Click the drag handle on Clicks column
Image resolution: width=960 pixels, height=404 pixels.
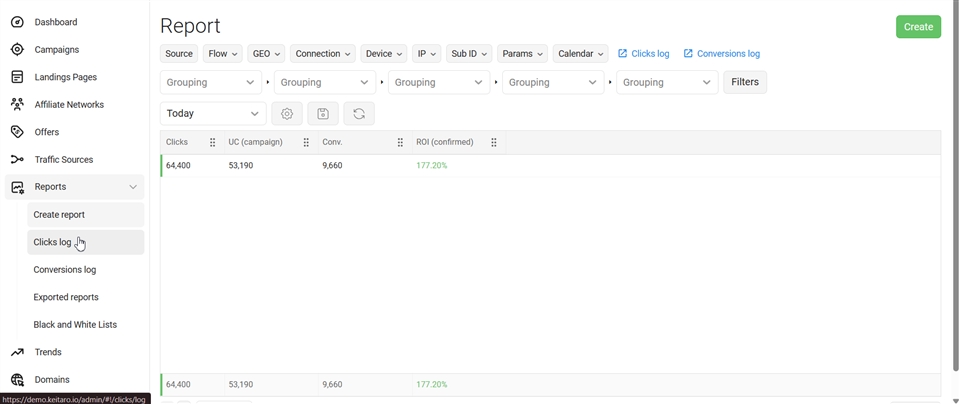(x=212, y=143)
